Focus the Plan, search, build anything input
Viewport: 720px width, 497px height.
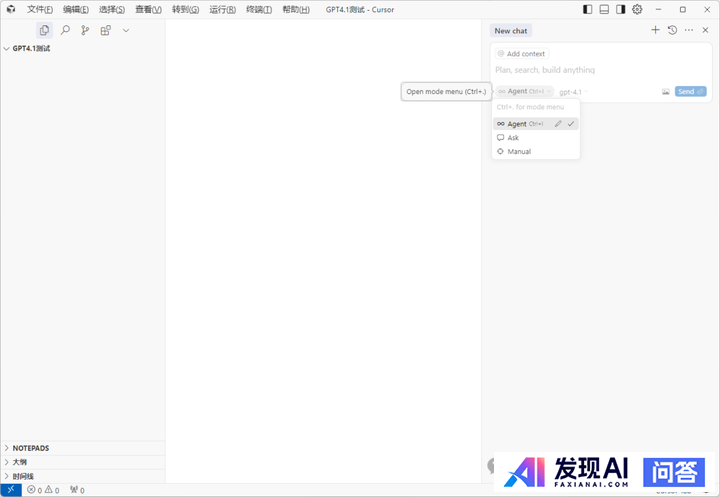[601, 70]
